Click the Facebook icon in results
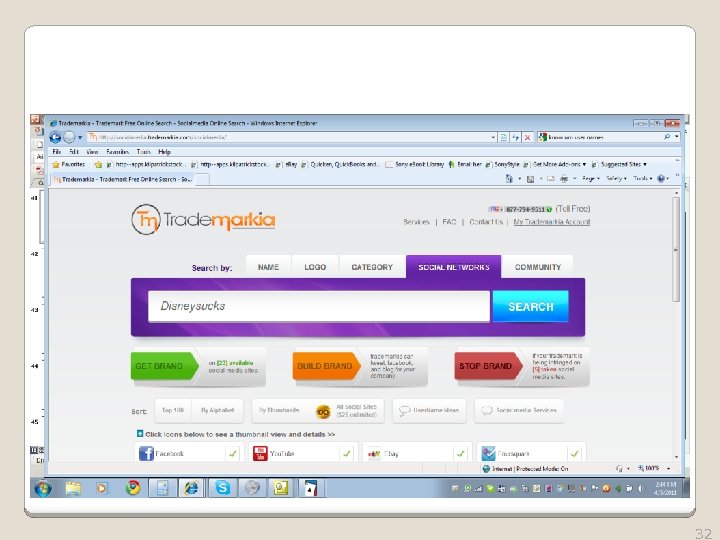720x540 pixels. coord(146,453)
